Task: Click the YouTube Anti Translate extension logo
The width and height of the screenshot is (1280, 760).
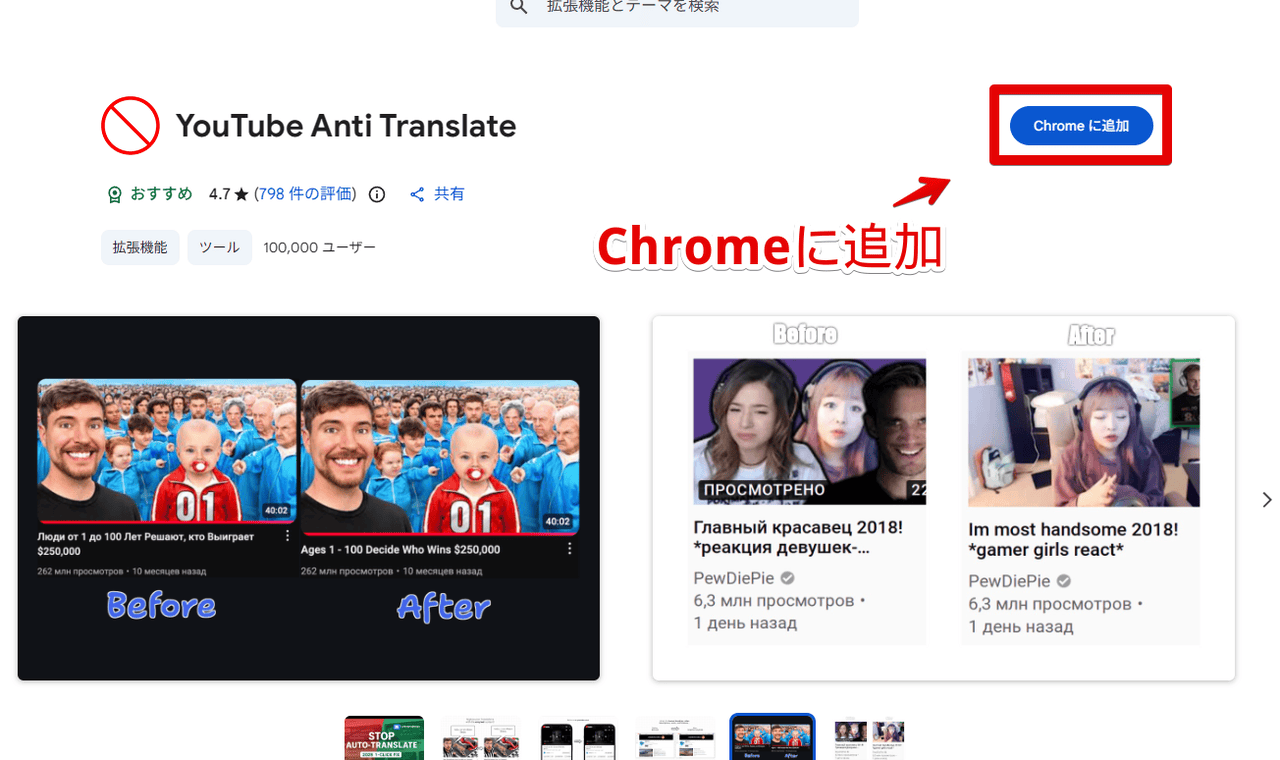Action: [x=130, y=126]
